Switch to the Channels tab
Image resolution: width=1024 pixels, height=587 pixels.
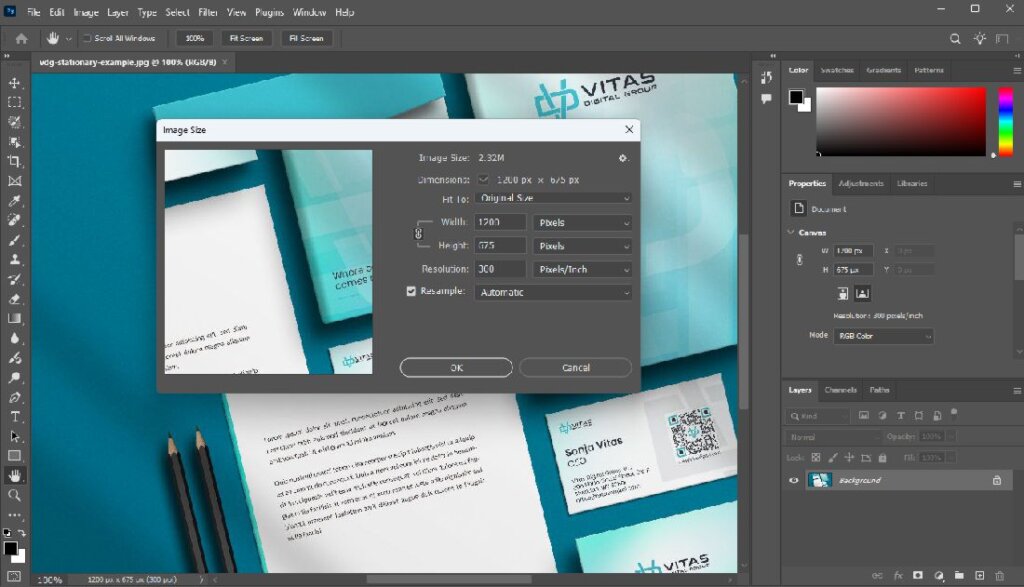coord(840,390)
